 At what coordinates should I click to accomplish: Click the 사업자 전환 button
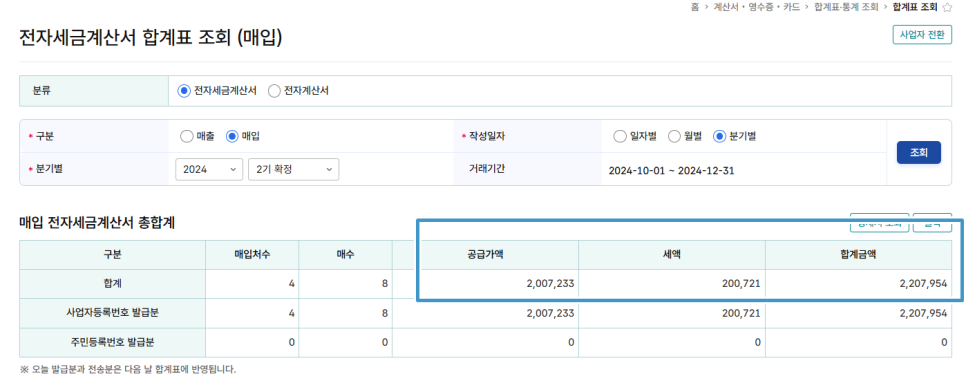point(922,35)
